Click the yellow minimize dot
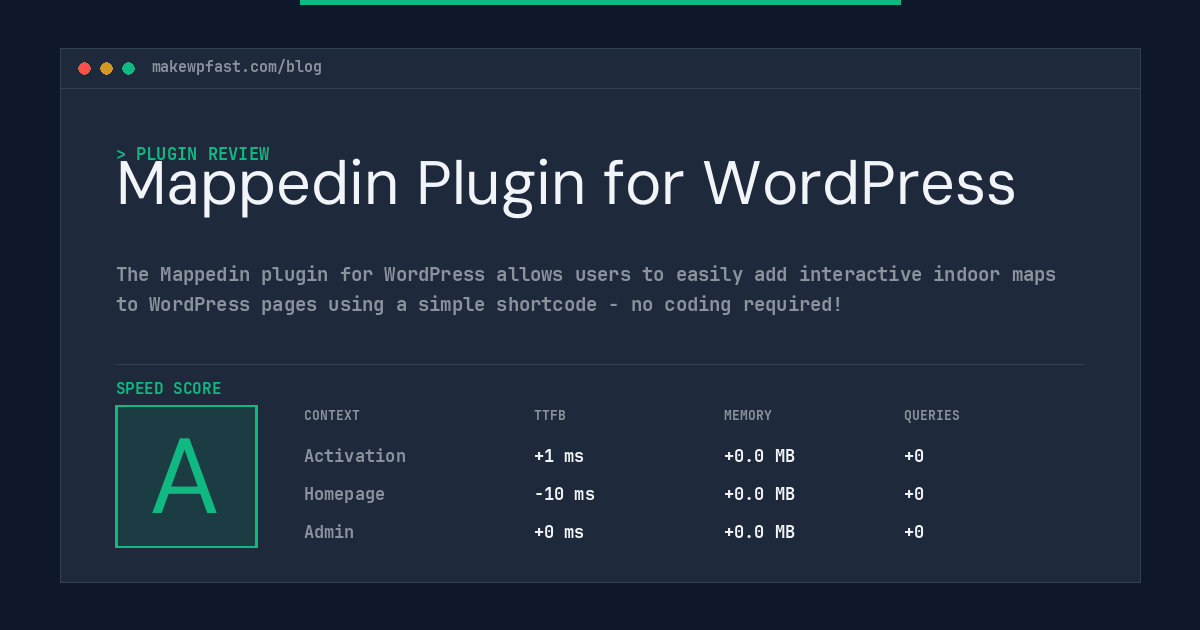 coord(106,68)
